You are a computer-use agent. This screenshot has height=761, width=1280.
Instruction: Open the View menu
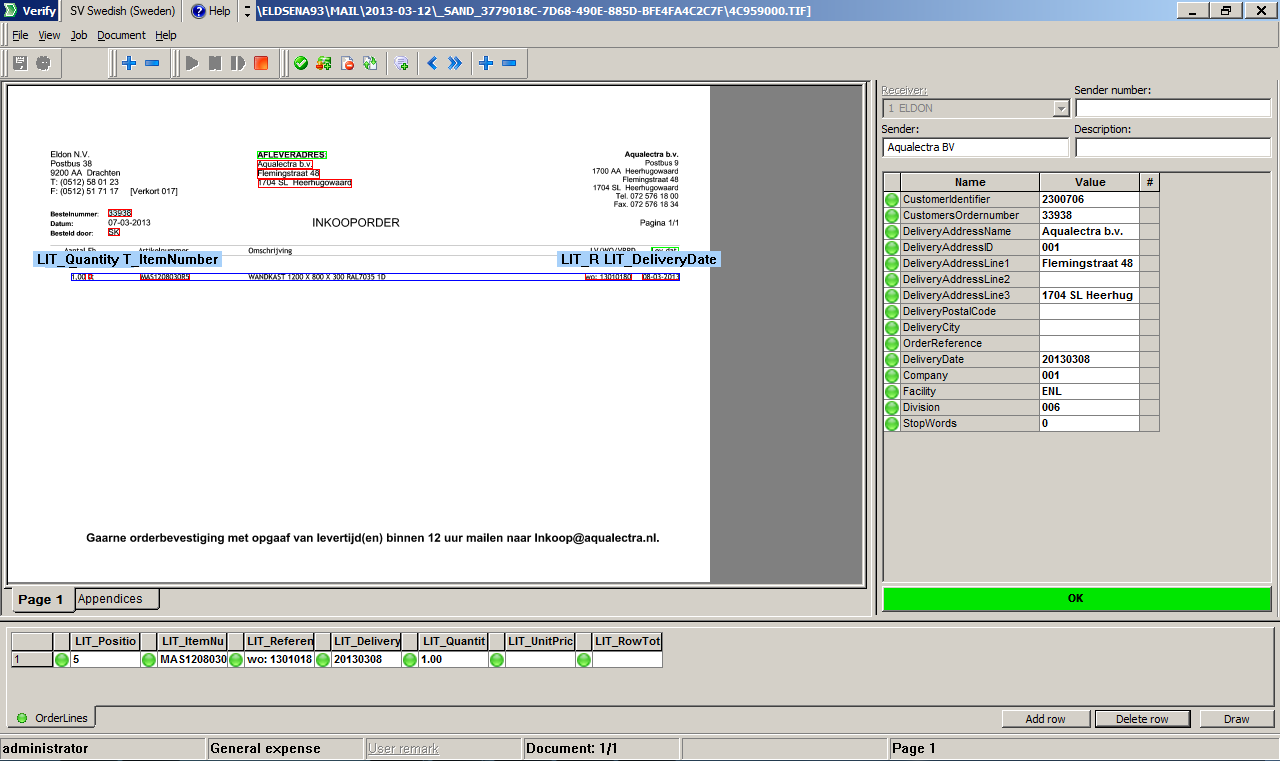point(50,35)
